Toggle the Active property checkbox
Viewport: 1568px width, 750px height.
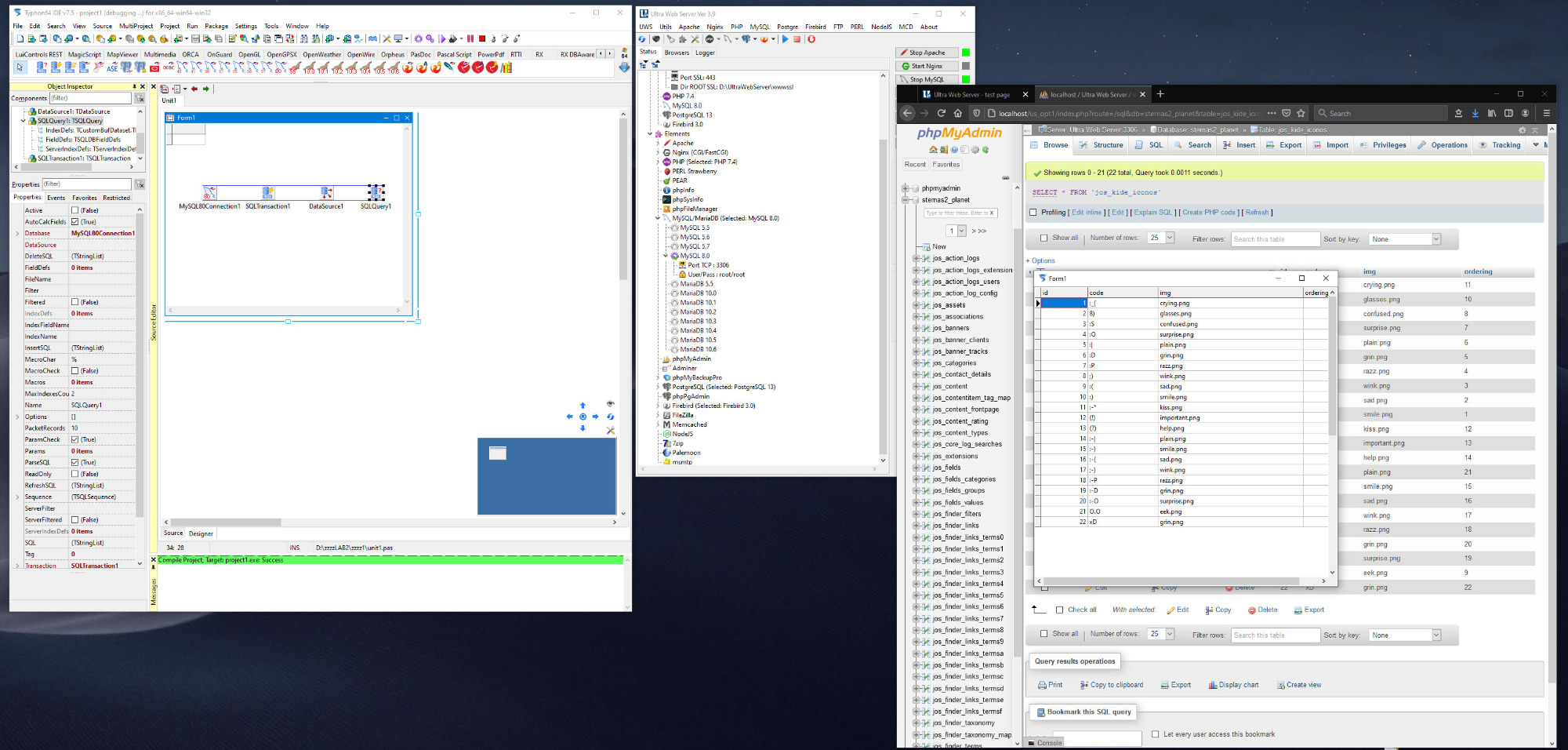tap(75, 210)
